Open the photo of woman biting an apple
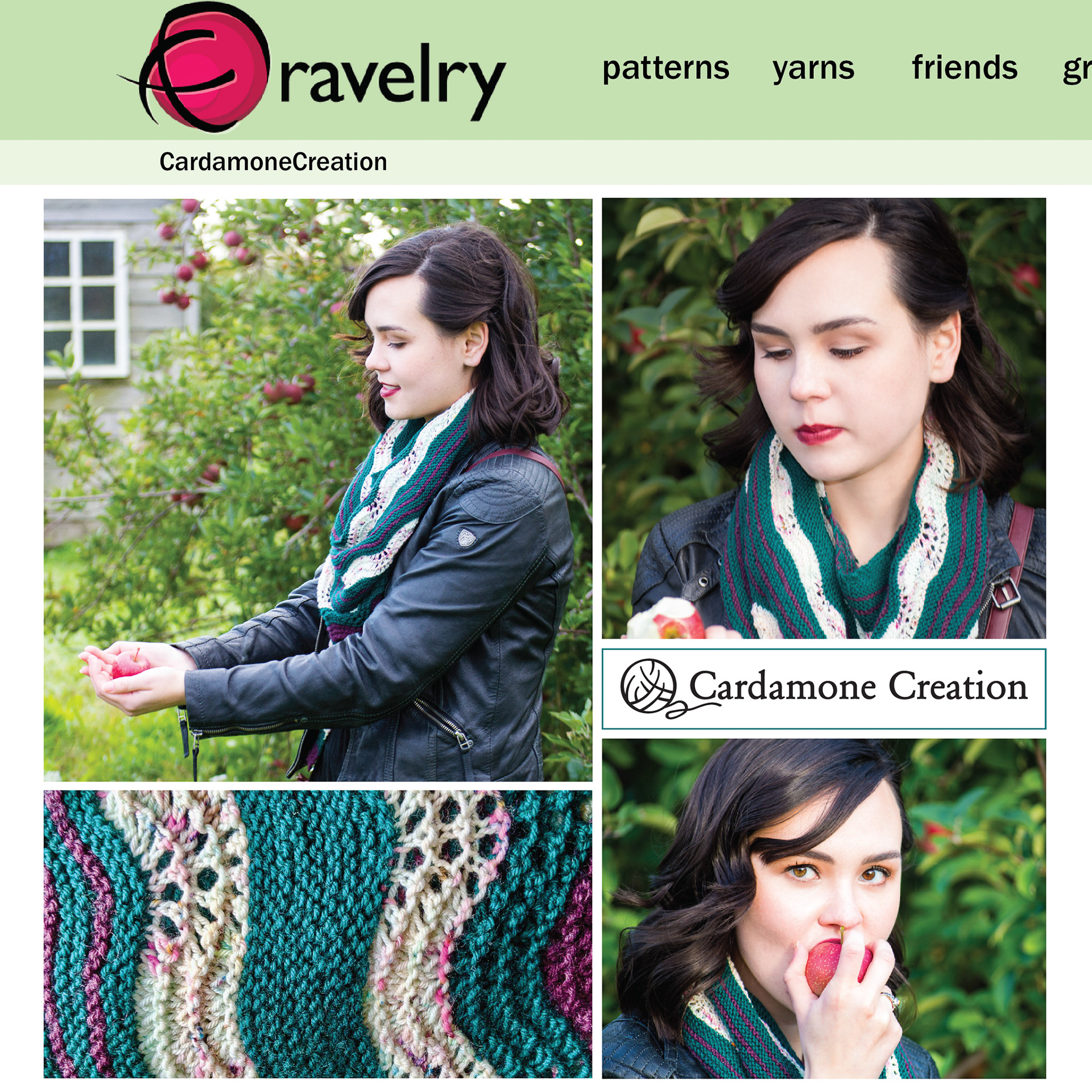Screen dimensions: 1092x1092 [x=824, y=908]
